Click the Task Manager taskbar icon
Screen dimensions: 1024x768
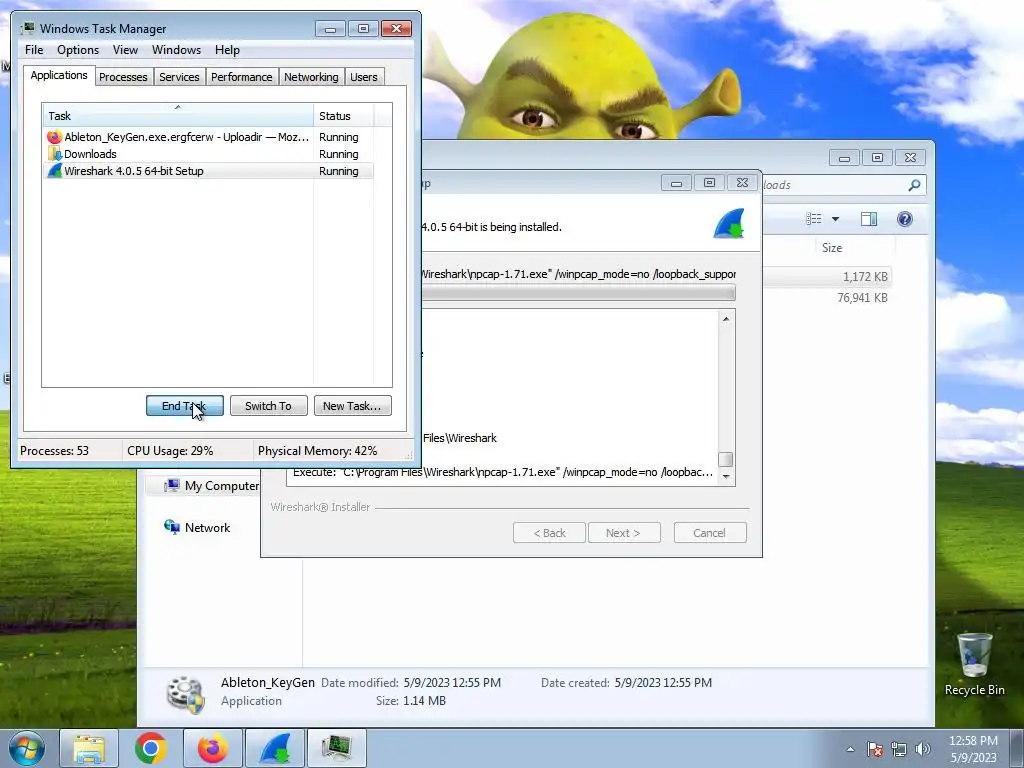click(x=337, y=748)
